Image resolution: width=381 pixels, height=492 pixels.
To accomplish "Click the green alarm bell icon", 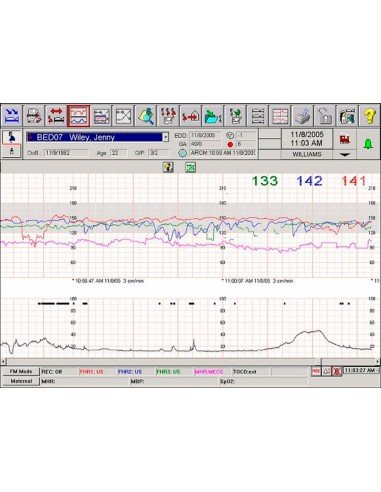I will 368,144.
